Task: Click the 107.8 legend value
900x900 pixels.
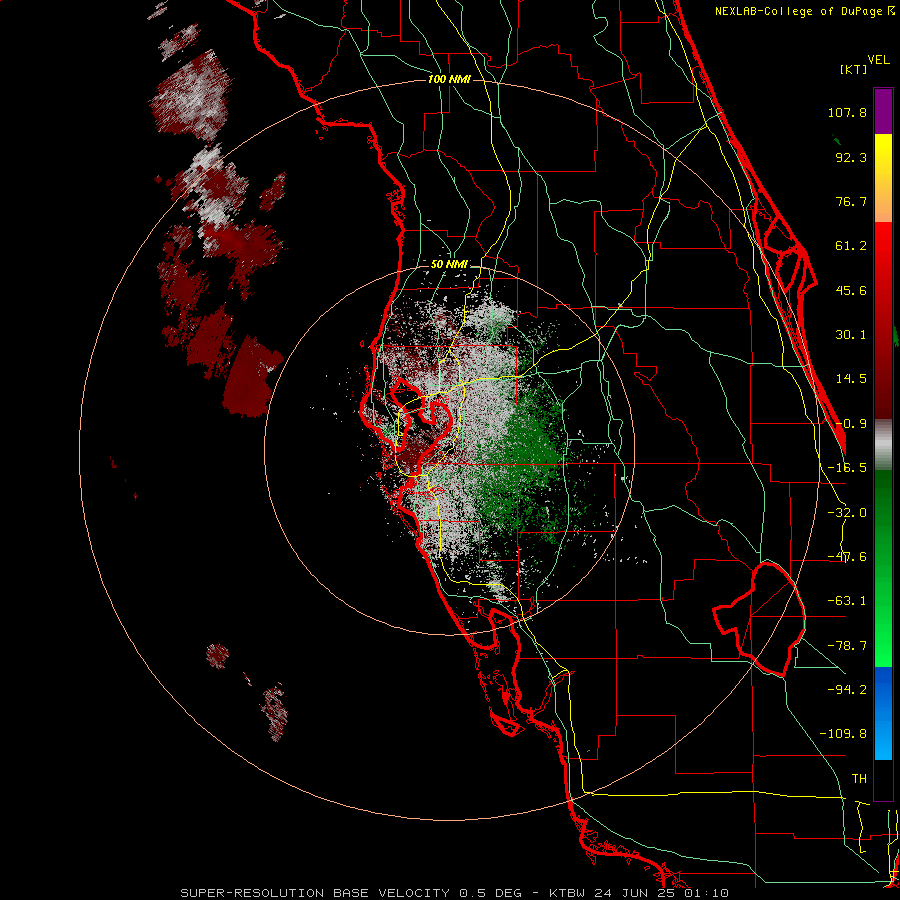Action: (x=847, y=112)
